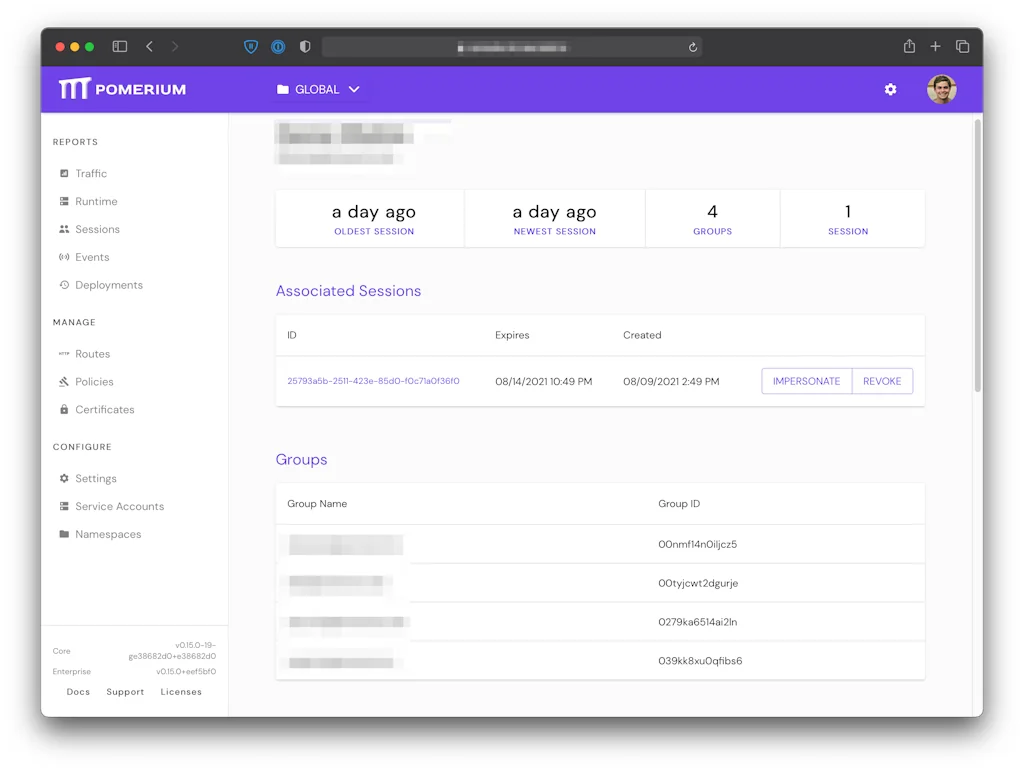Click the Events broadcast icon

(x=65, y=258)
